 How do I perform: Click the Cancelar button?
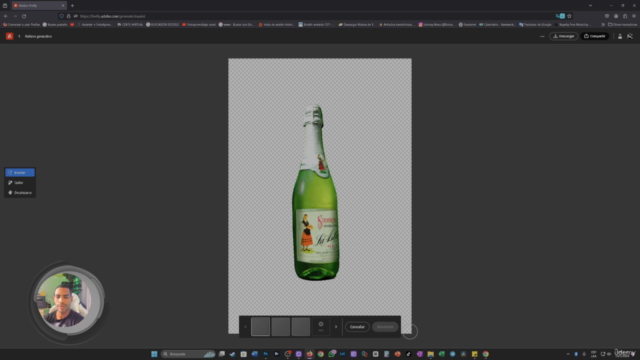tap(357, 327)
